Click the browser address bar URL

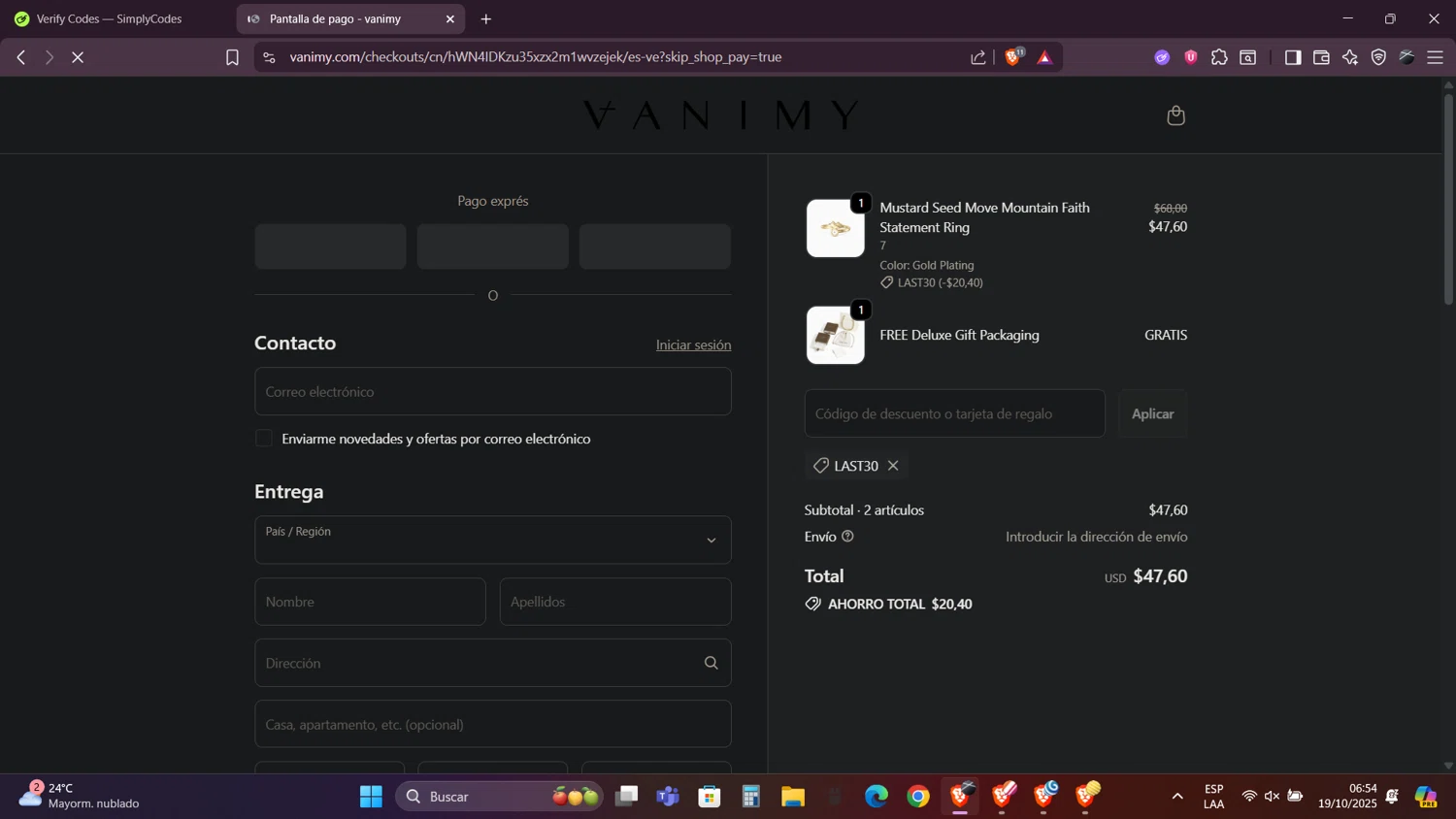coord(535,57)
